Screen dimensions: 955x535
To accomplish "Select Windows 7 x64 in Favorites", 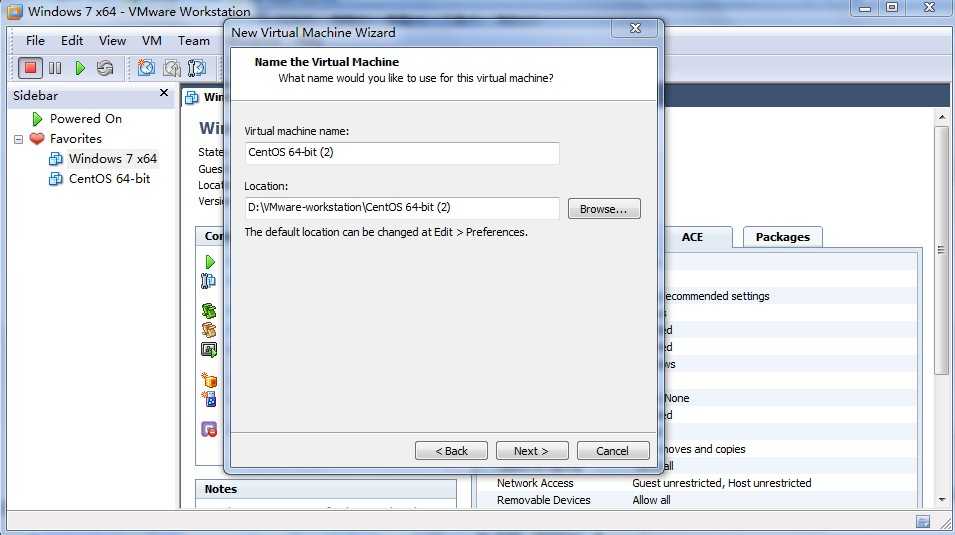I will [x=113, y=158].
